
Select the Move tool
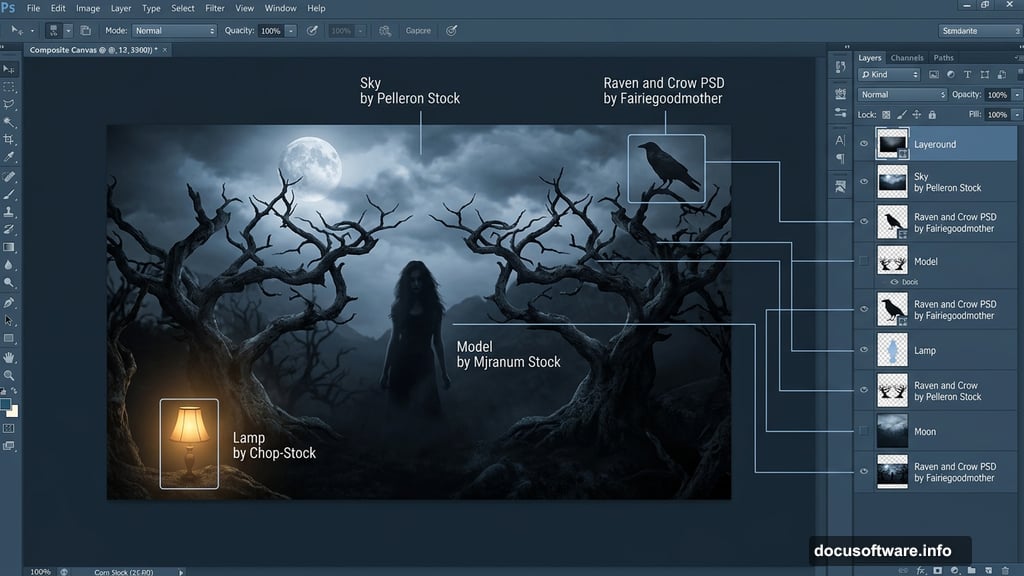(10, 68)
